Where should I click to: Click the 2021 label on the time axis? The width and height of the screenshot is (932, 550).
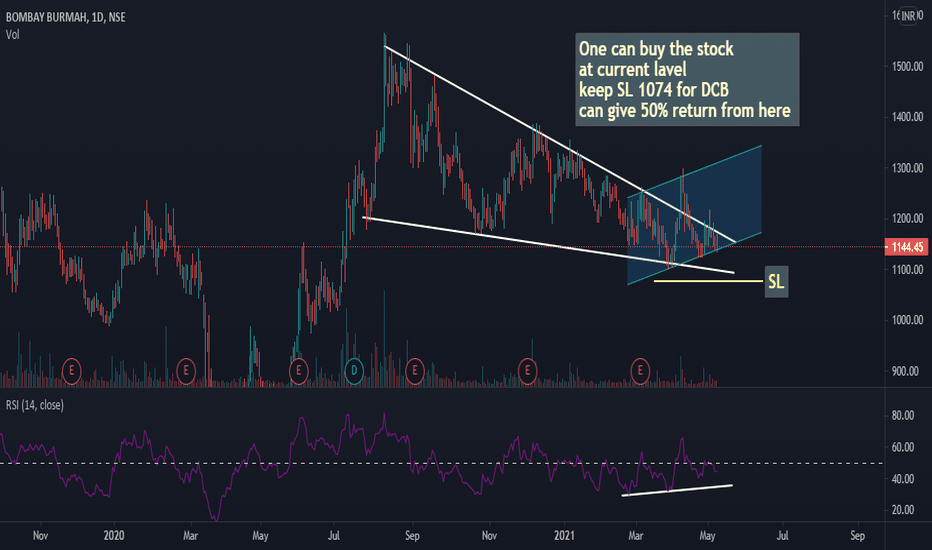pos(564,536)
